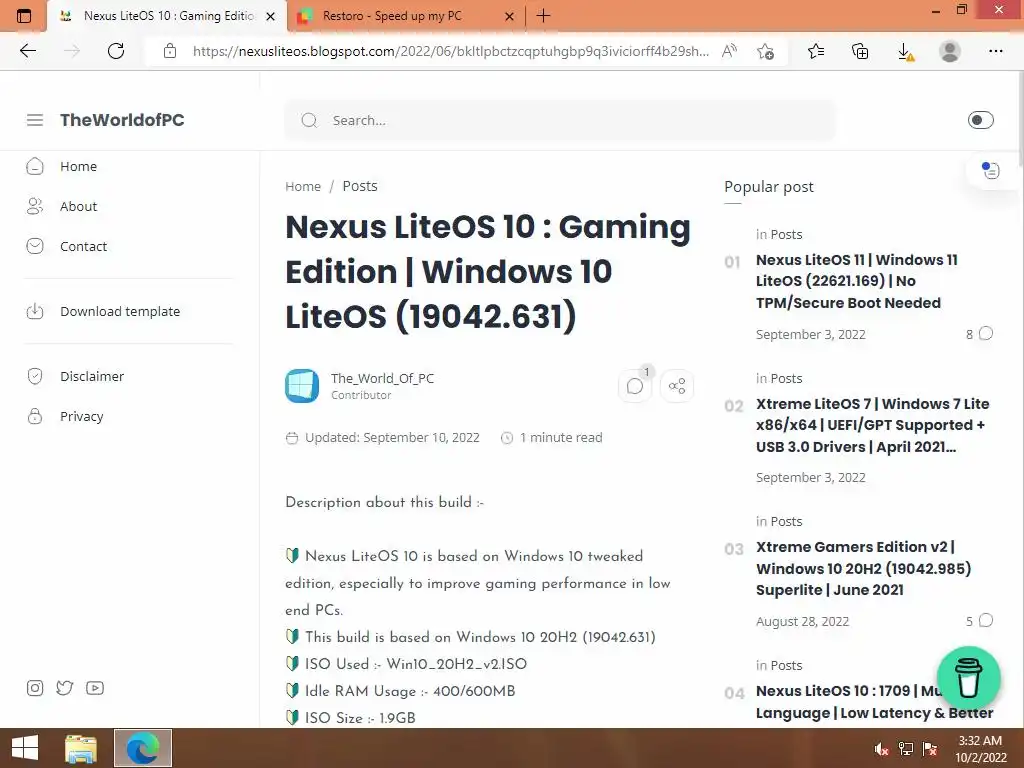This screenshot has width=1024, height=768.
Task: Click the tab actions menu icon
Action: [x=24, y=16]
